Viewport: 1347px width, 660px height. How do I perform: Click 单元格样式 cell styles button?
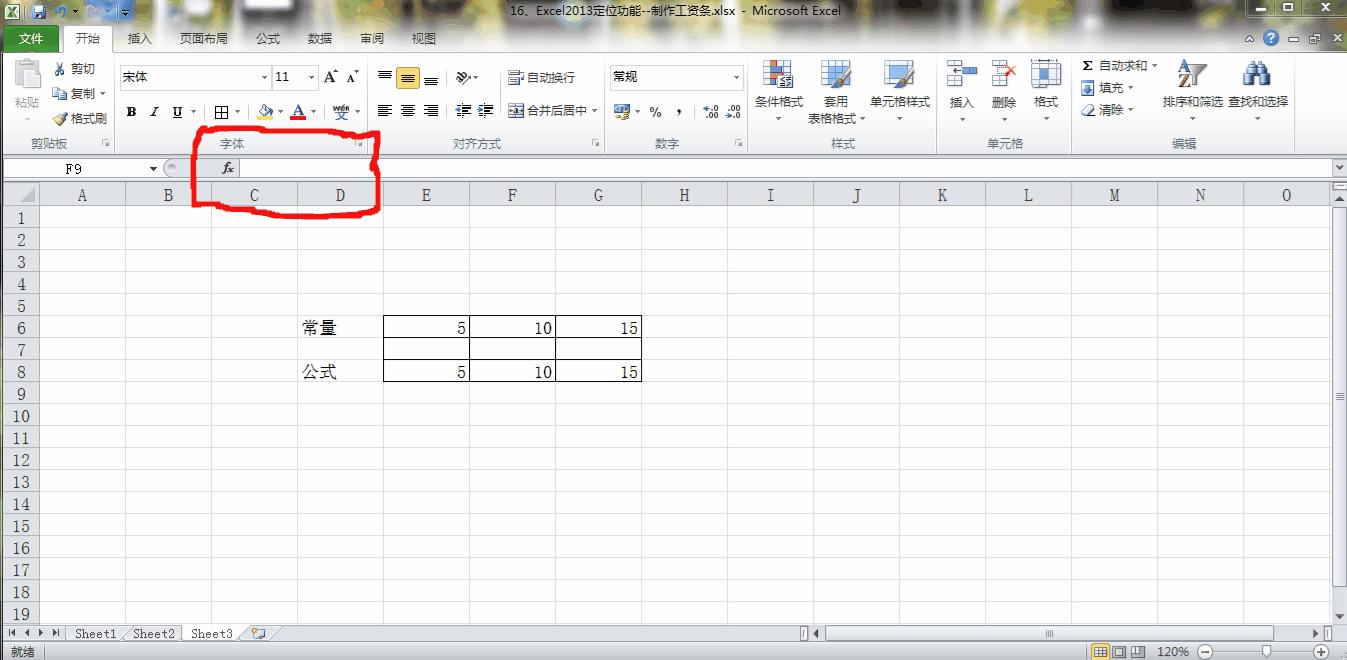tap(899, 91)
